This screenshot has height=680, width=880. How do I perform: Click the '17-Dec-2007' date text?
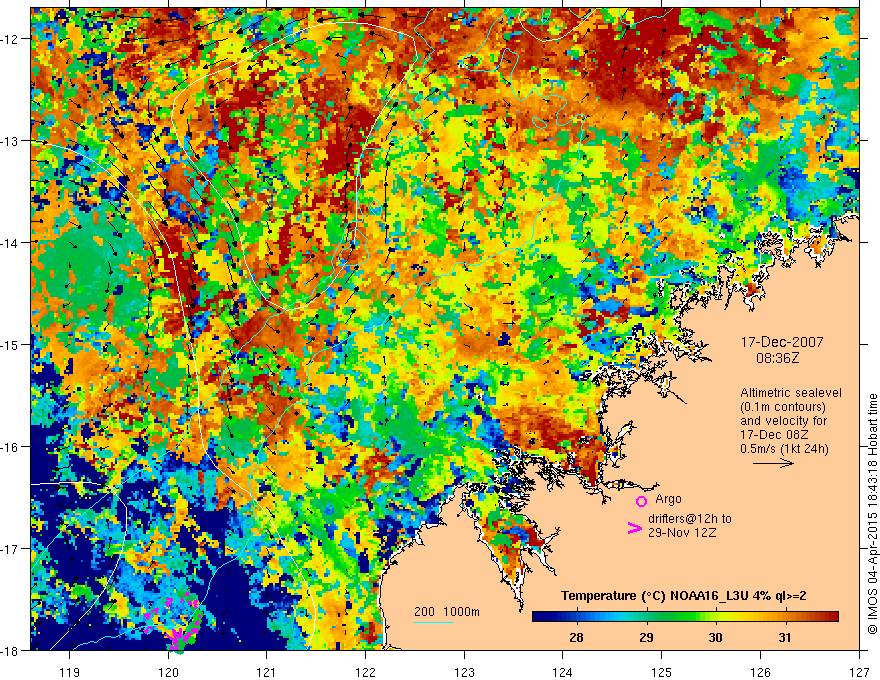[x=782, y=342]
